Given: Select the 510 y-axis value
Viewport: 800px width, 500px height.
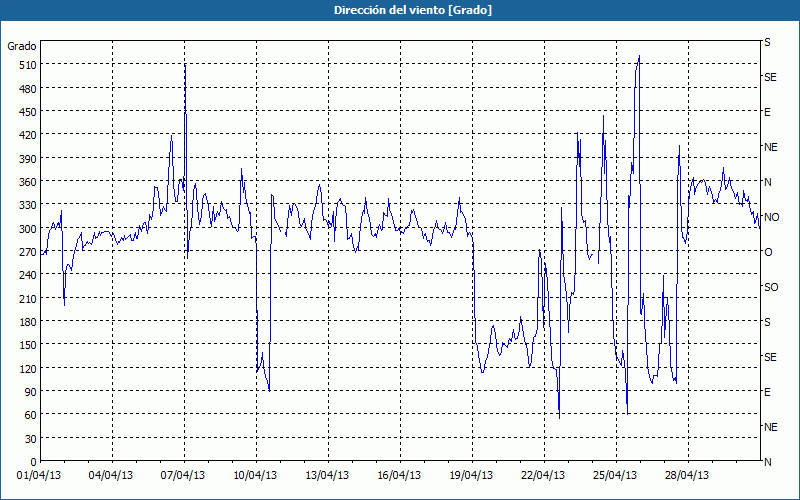Looking at the screenshot, I should tap(28, 65).
